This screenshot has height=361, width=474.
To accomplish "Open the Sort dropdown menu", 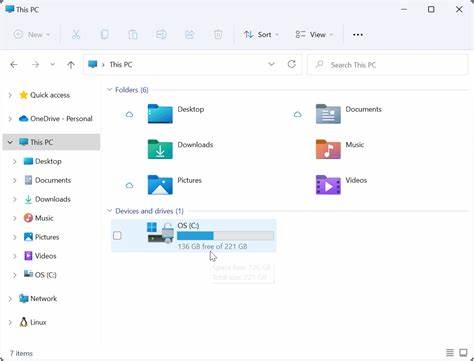I will coord(261,34).
